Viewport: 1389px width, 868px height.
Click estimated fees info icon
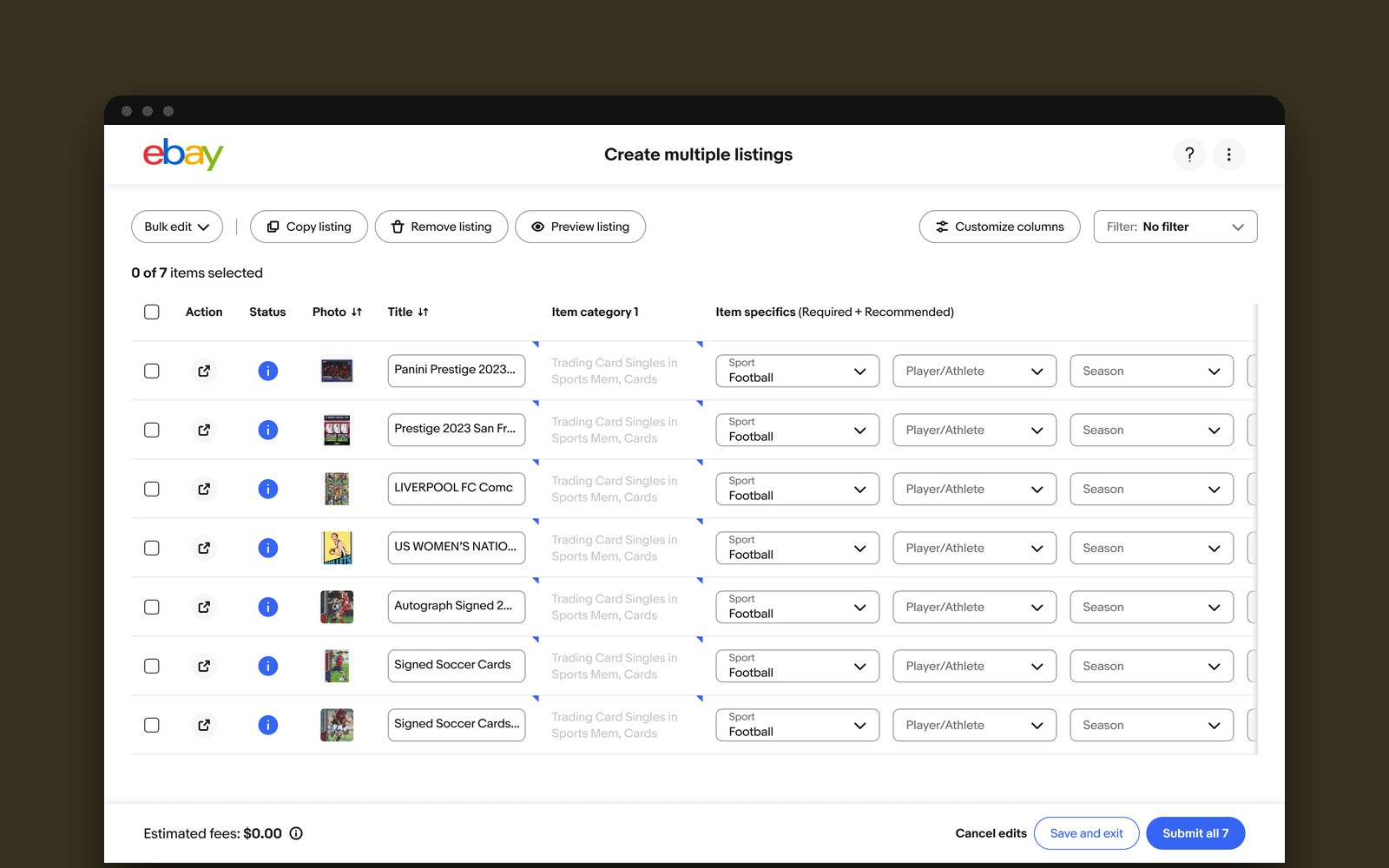296,833
